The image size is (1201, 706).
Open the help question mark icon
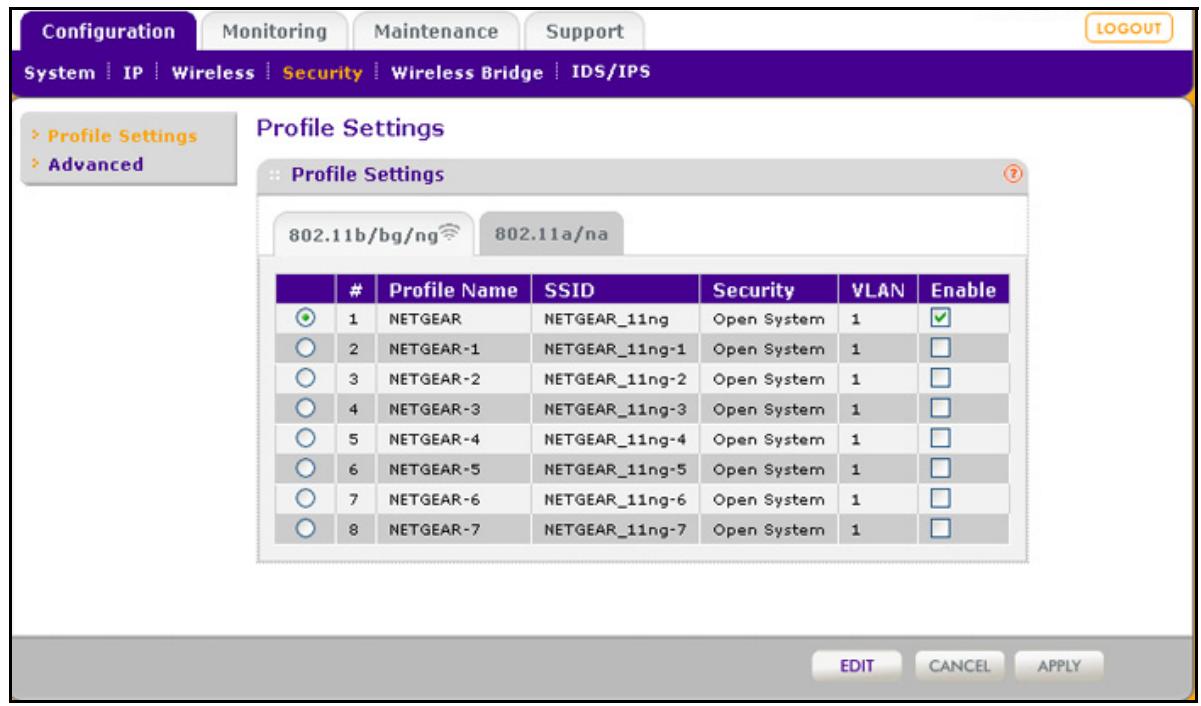point(1013,175)
